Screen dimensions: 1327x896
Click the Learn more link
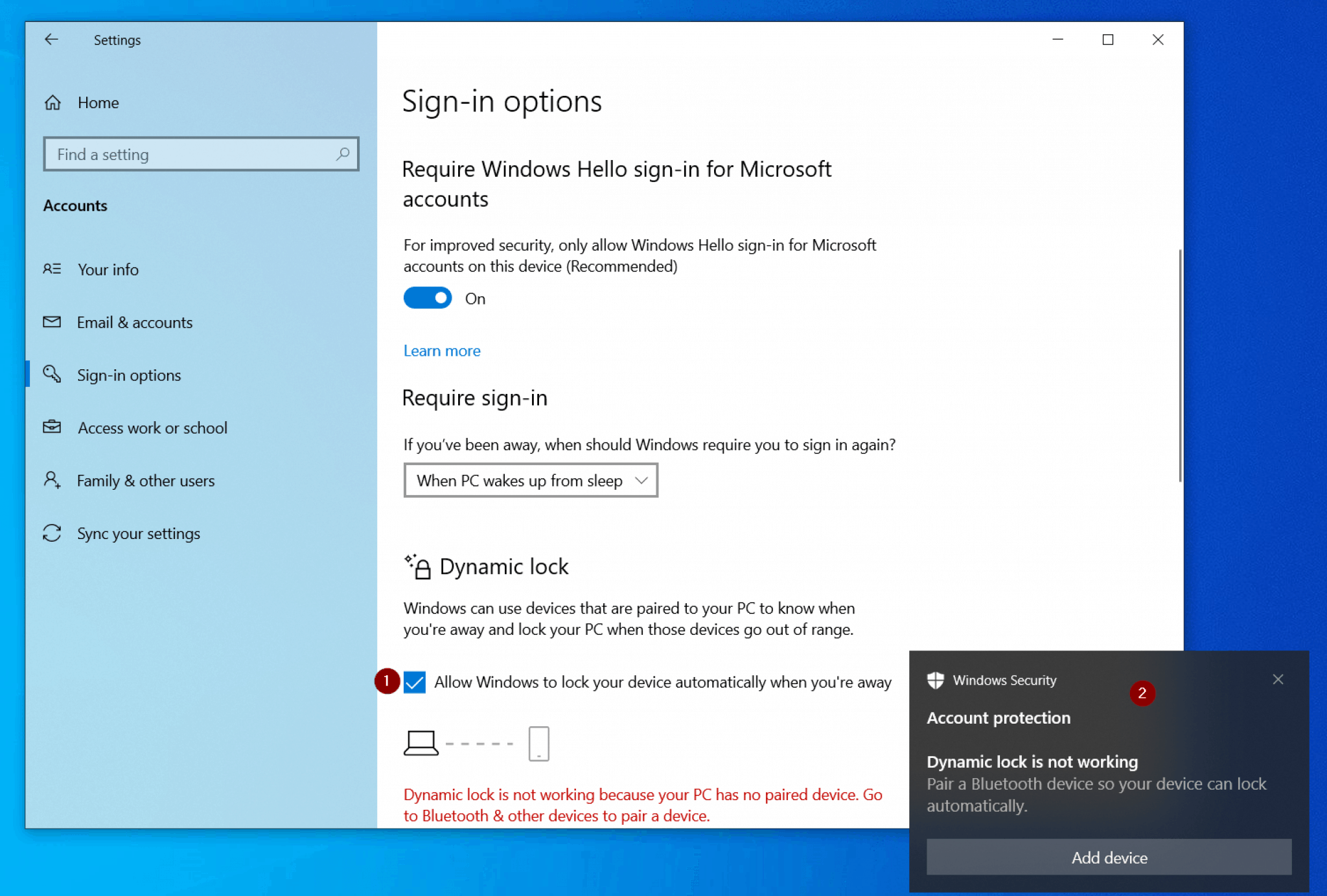point(441,350)
